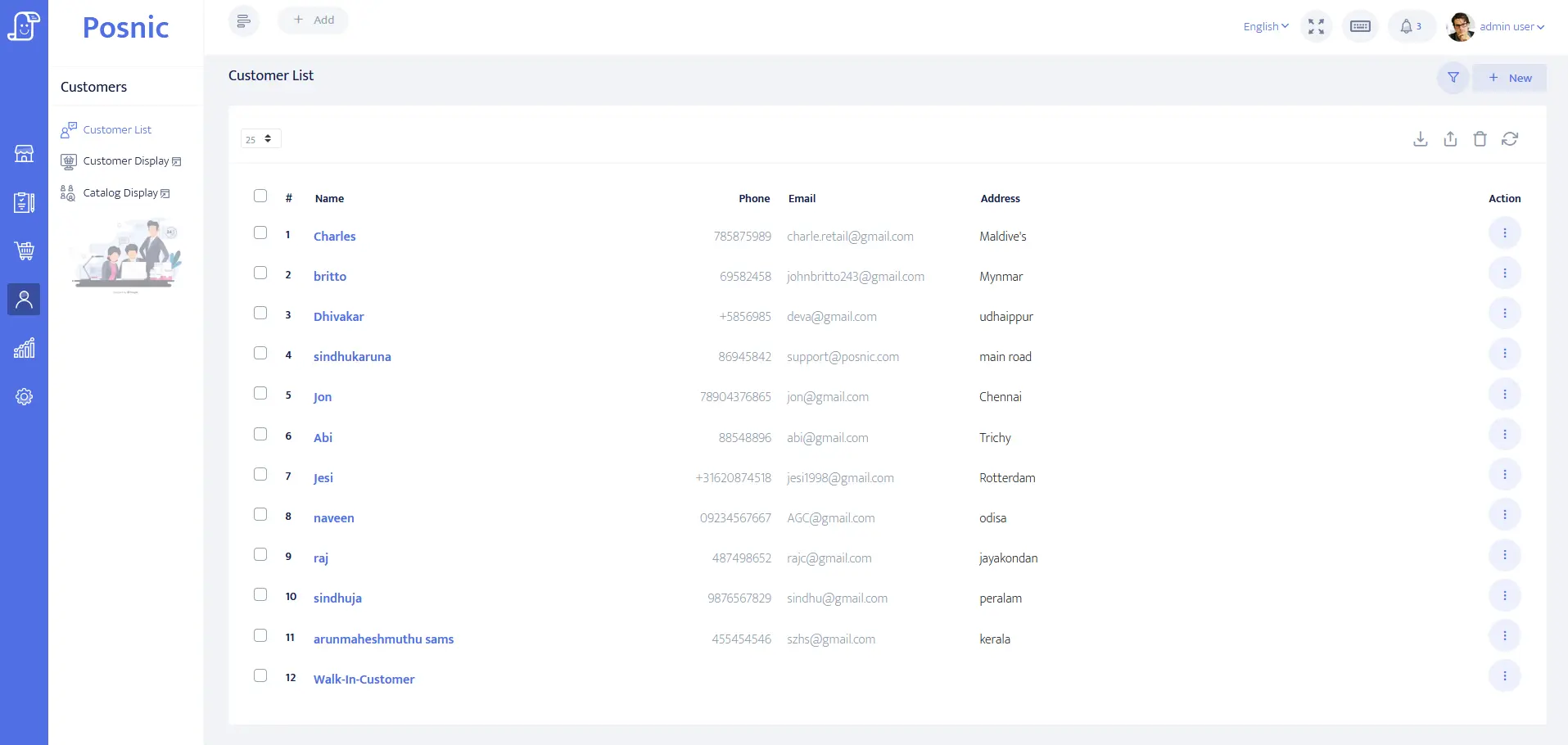This screenshot has width=1568, height=745.
Task: Open action menu for the Jesi row
Action: [1504, 475]
